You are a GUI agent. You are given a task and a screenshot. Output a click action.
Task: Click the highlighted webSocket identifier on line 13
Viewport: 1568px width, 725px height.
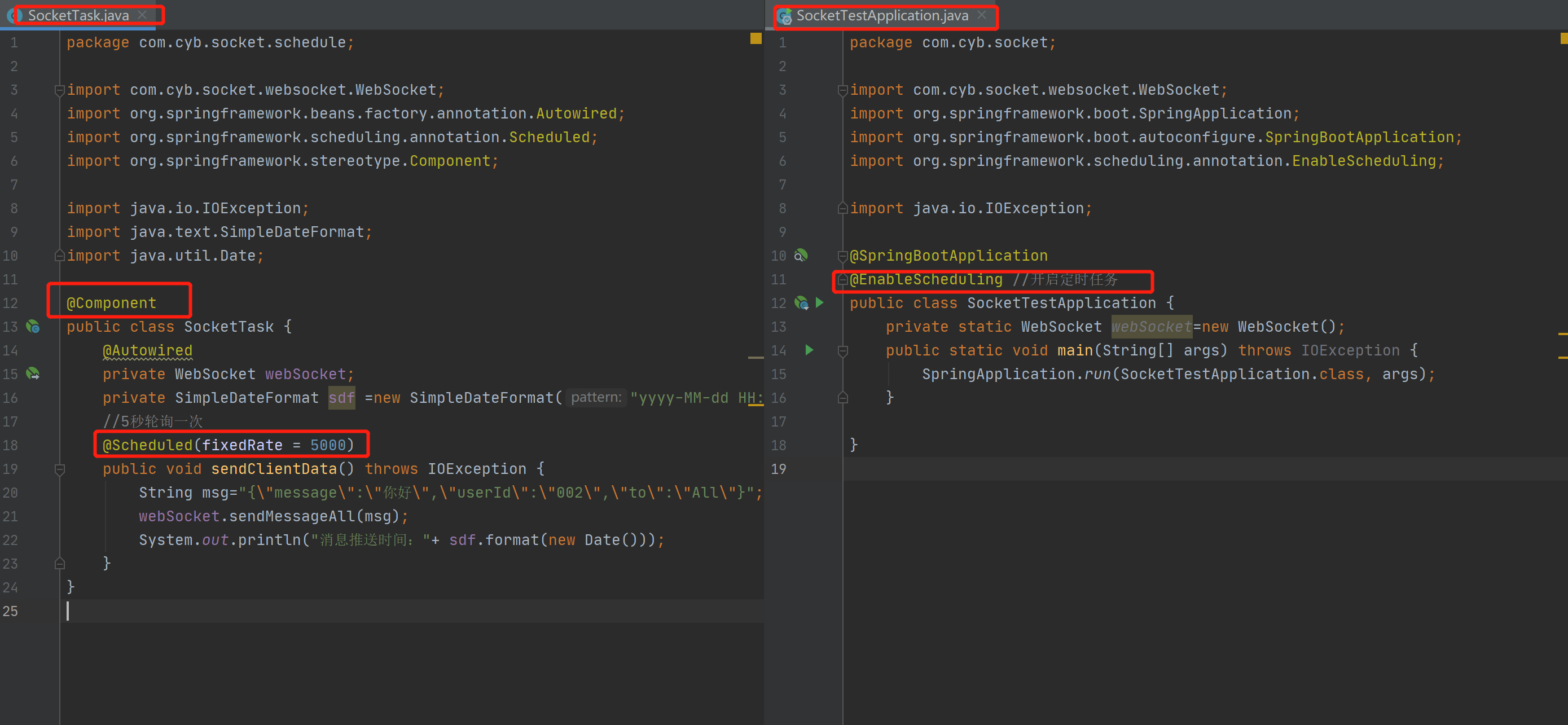coord(1151,326)
